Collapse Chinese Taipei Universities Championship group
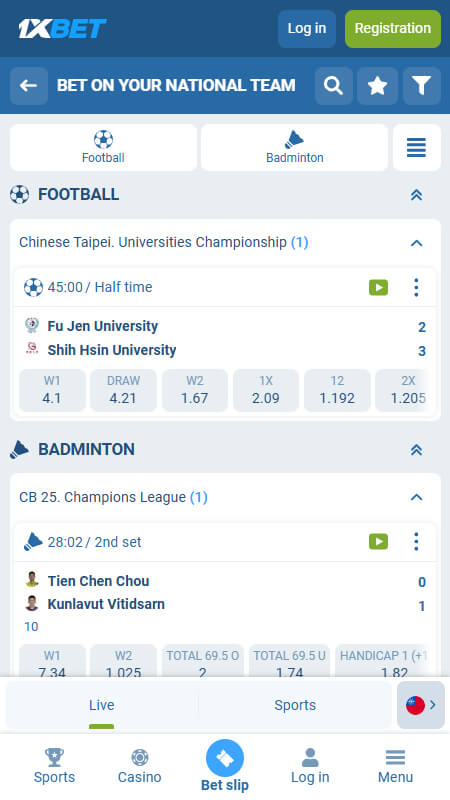The height and width of the screenshot is (800, 450). (x=417, y=243)
